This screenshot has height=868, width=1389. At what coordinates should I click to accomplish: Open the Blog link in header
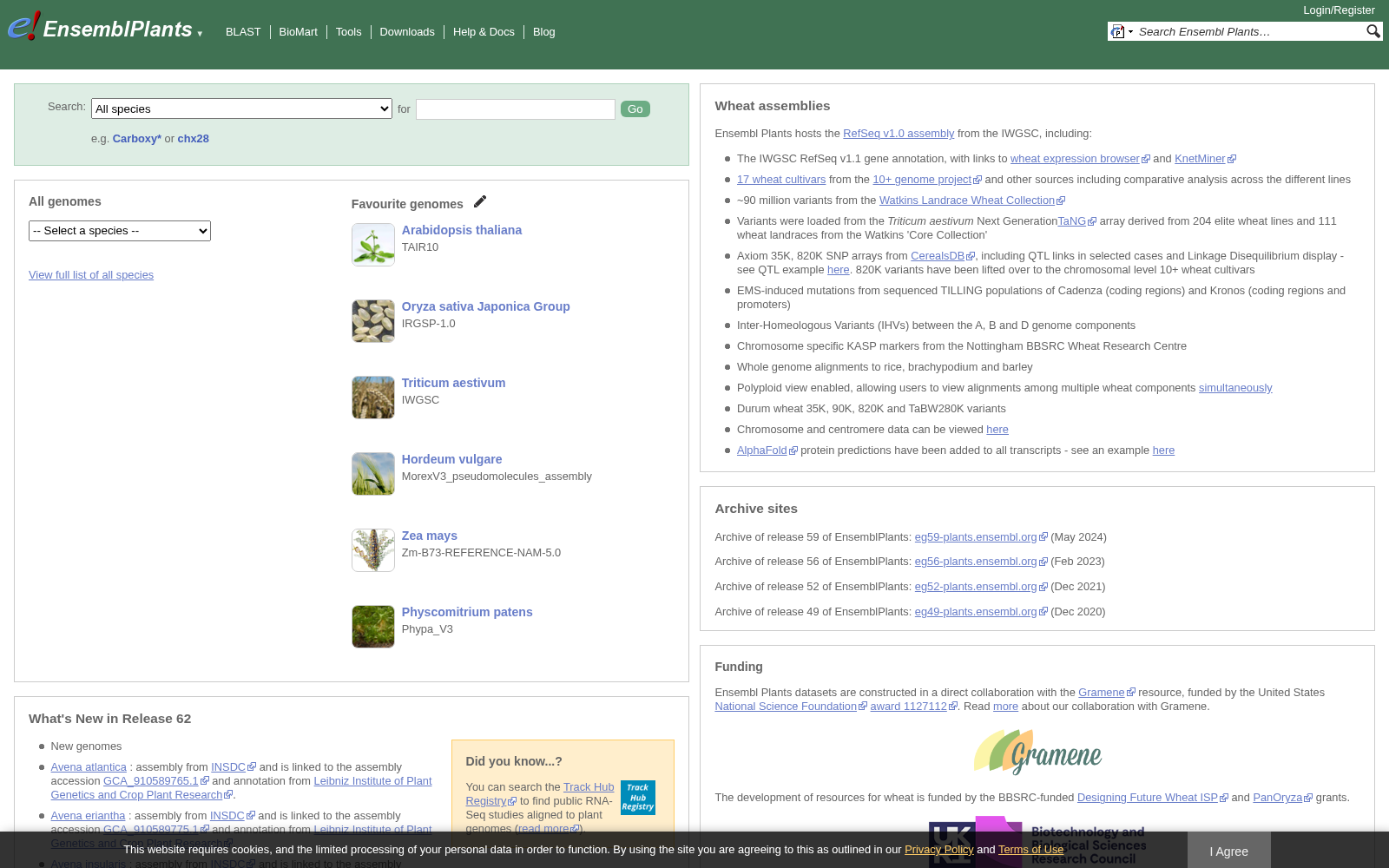(543, 32)
